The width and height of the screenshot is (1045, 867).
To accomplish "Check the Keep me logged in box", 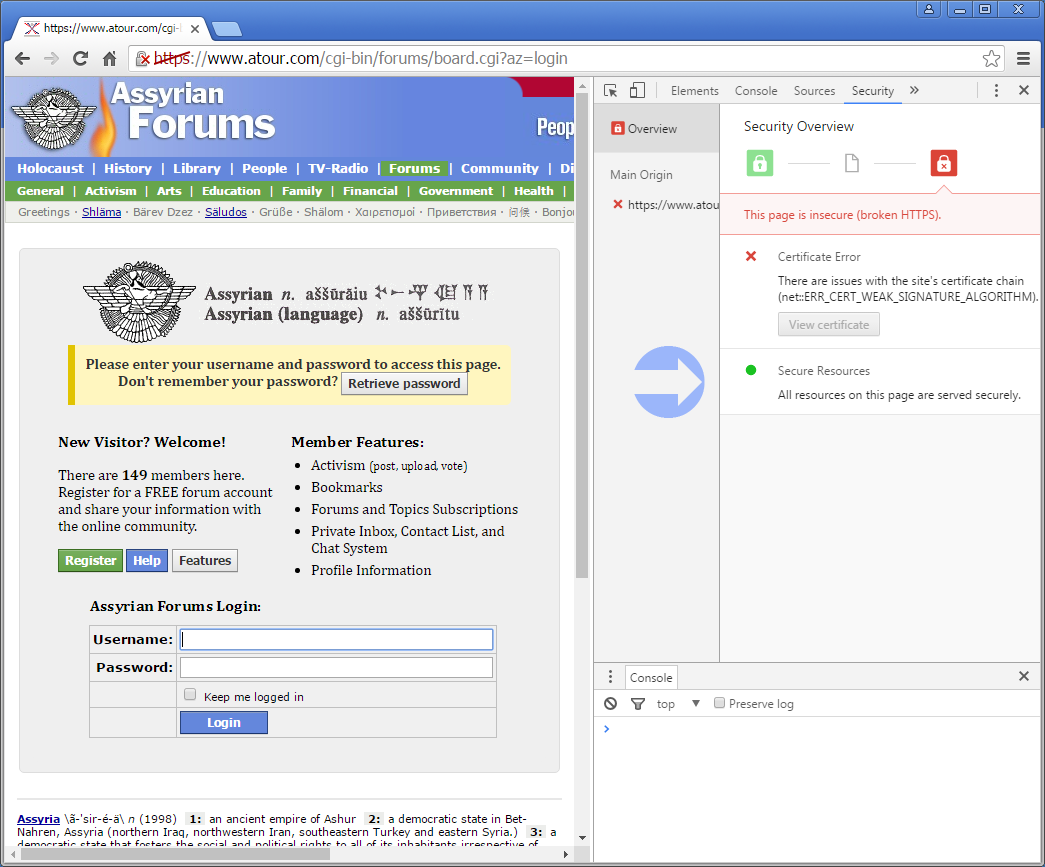I will tap(190, 694).
